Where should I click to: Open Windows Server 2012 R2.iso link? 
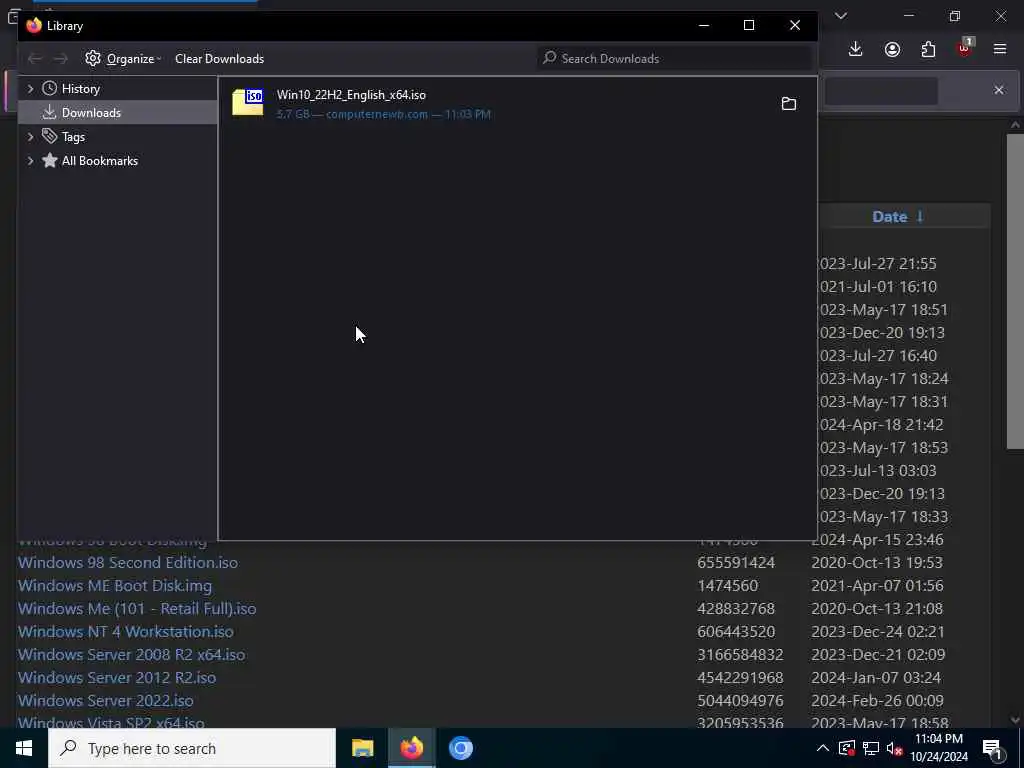117,677
